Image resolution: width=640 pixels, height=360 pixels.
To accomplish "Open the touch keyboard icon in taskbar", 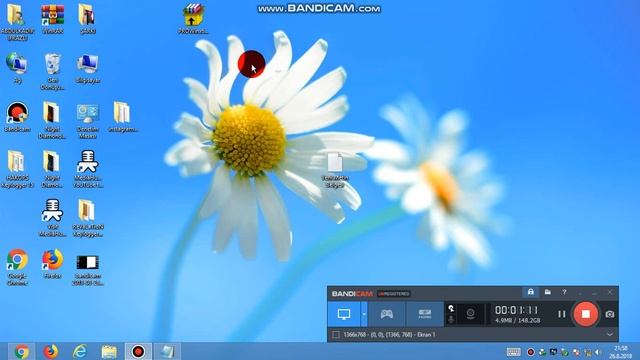I will point(513,352).
